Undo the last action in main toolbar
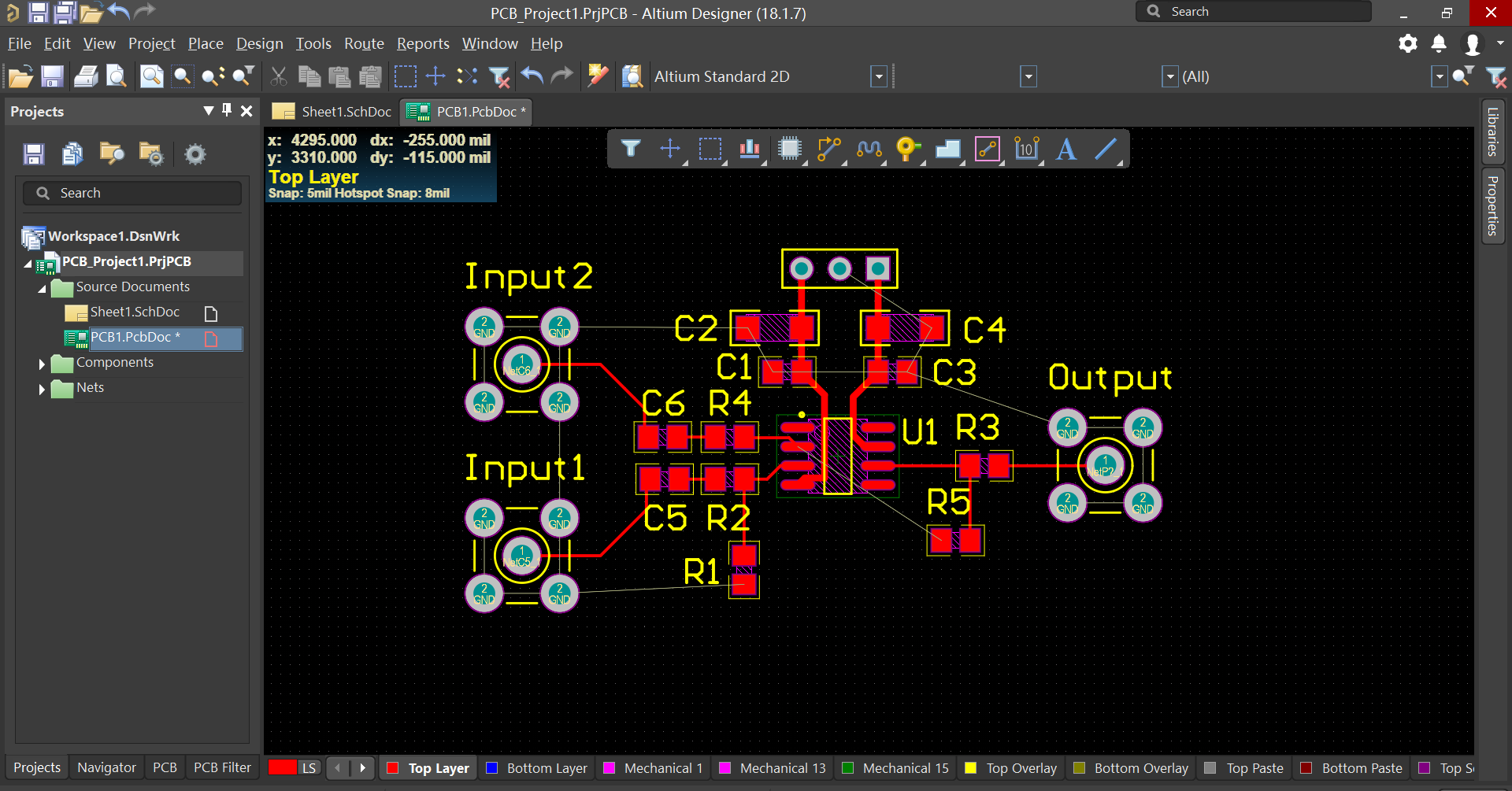 click(x=532, y=76)
